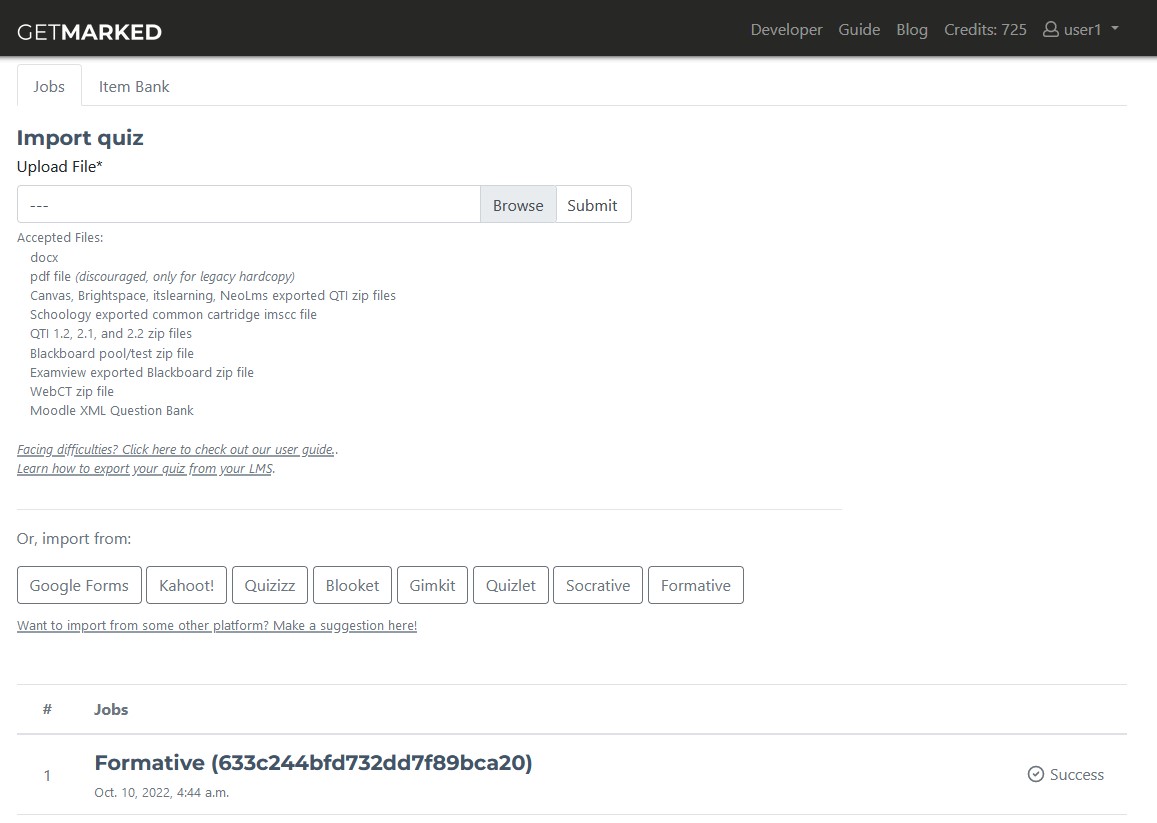Click job row number 1

pos(47,776)
